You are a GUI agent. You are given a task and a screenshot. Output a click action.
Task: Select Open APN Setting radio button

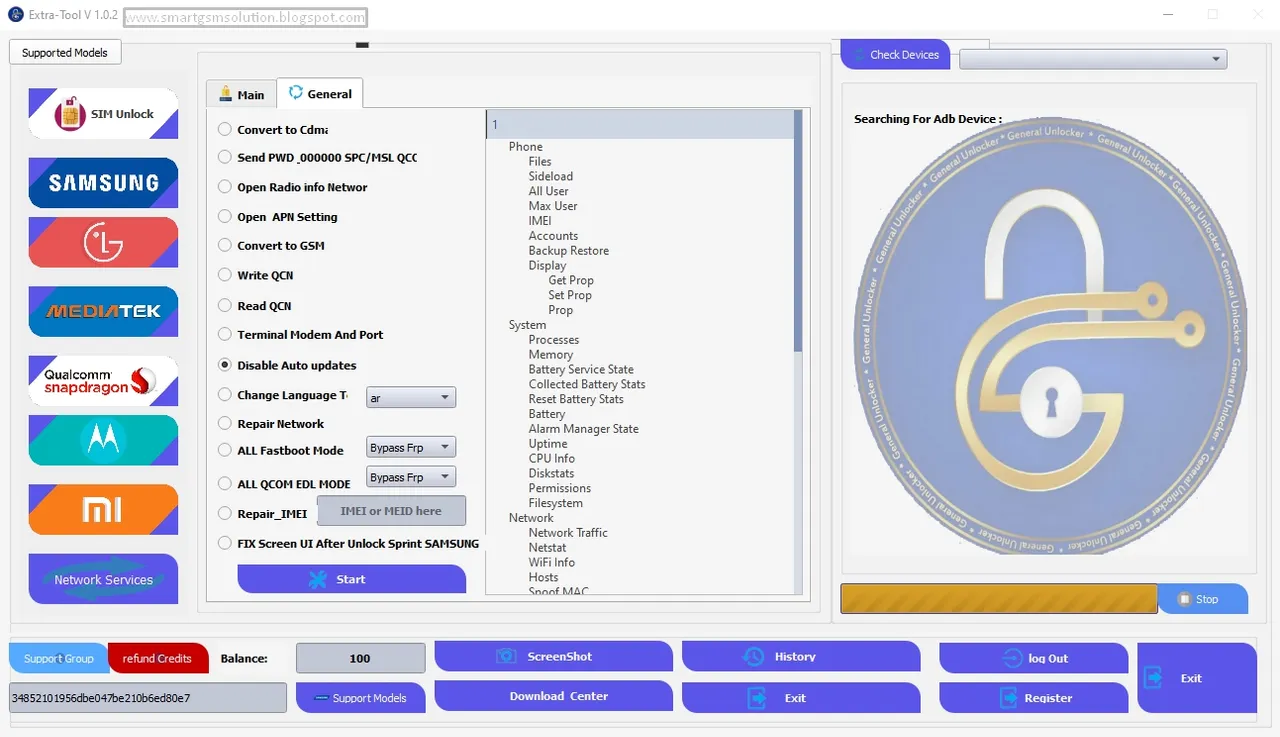[226, 216]
